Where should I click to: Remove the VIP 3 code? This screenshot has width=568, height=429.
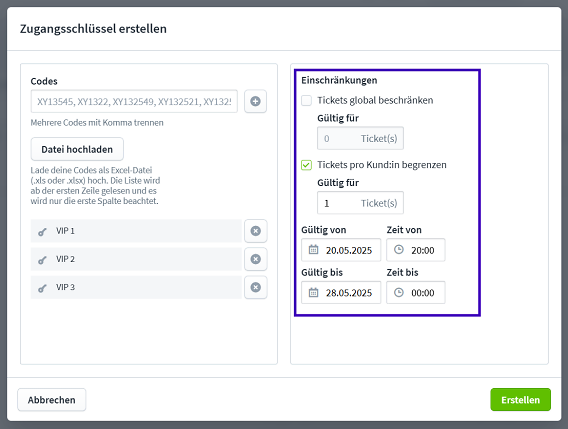pyautogui.click(x=256, y=287)
